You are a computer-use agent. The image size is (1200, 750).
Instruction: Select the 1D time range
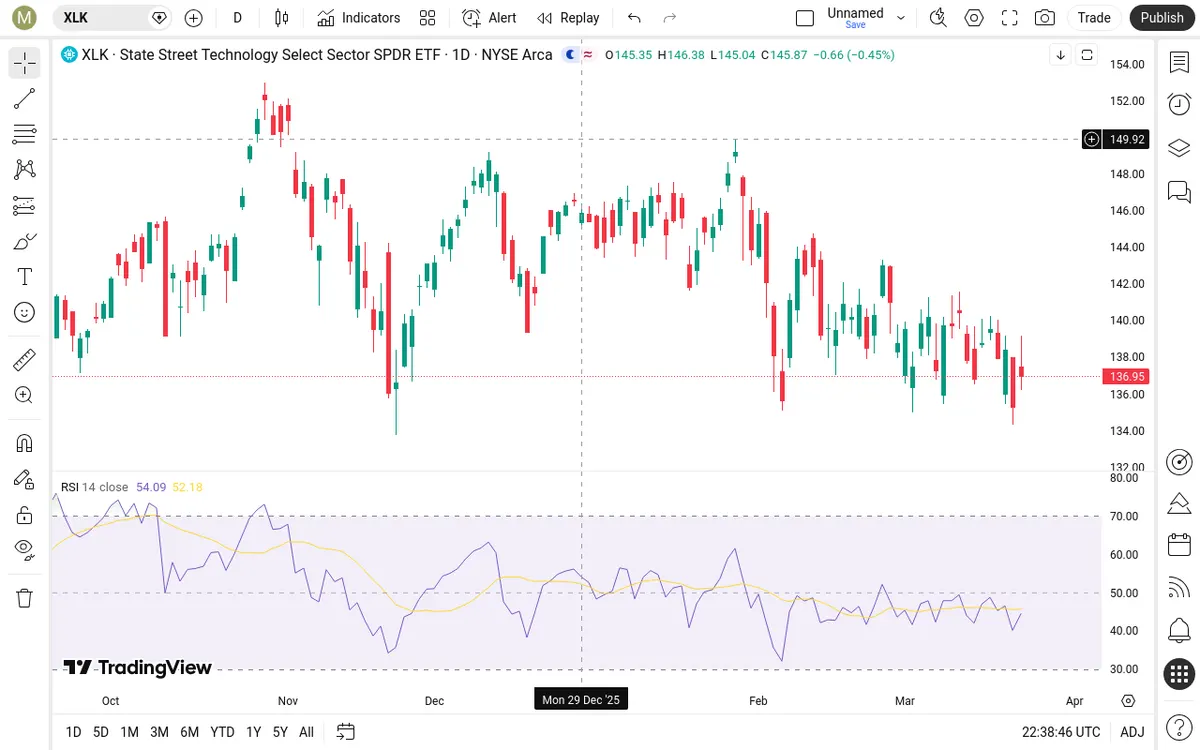click(73, 732)
